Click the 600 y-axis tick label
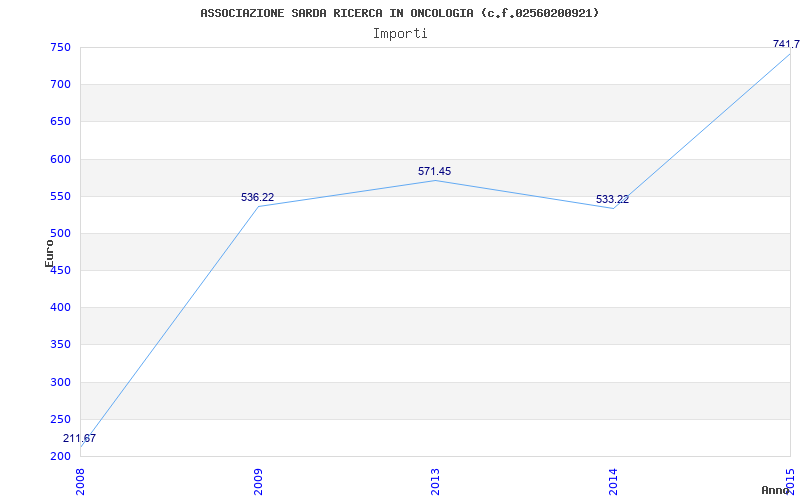The height and width of the screenshot is (500, 800). (60, 159)
